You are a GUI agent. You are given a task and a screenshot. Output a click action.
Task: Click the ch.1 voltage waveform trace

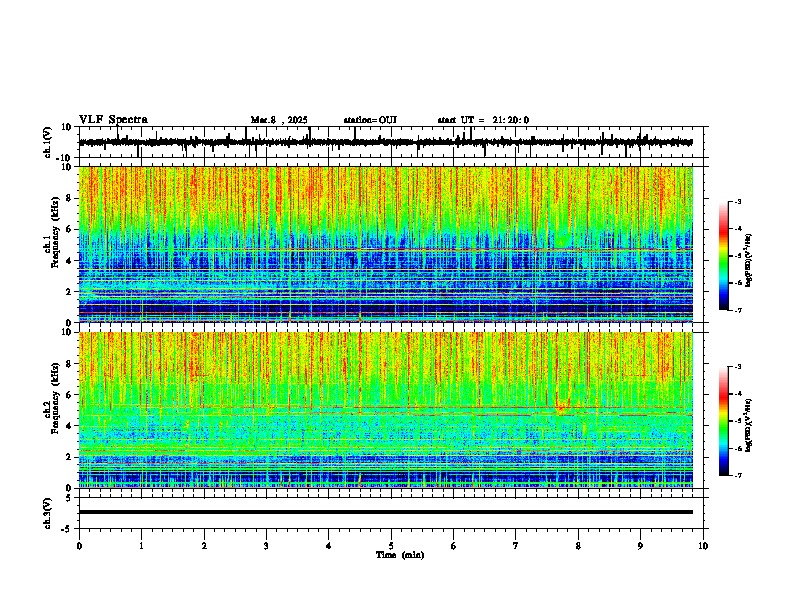pyautogui.click(x=385, y=142)
